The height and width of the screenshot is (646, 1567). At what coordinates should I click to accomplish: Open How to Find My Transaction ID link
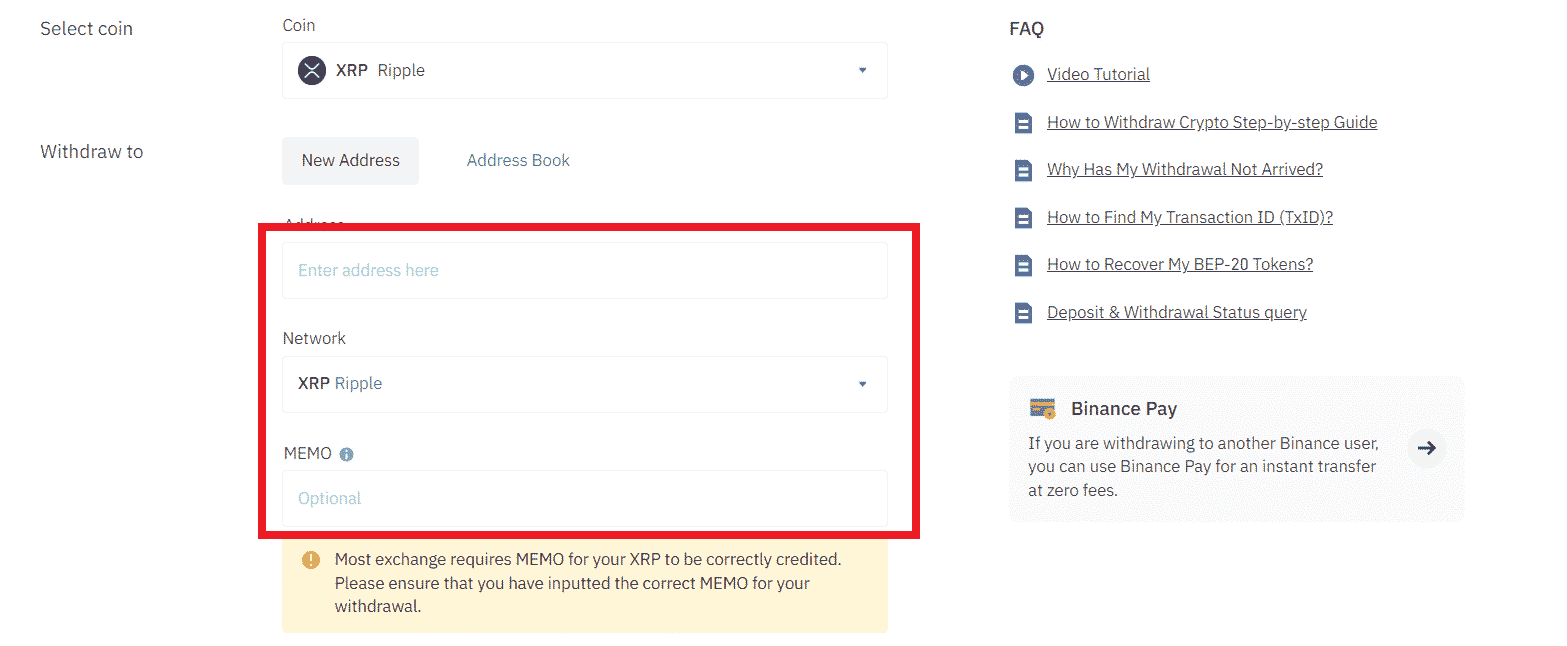(x=1190, y=217)
